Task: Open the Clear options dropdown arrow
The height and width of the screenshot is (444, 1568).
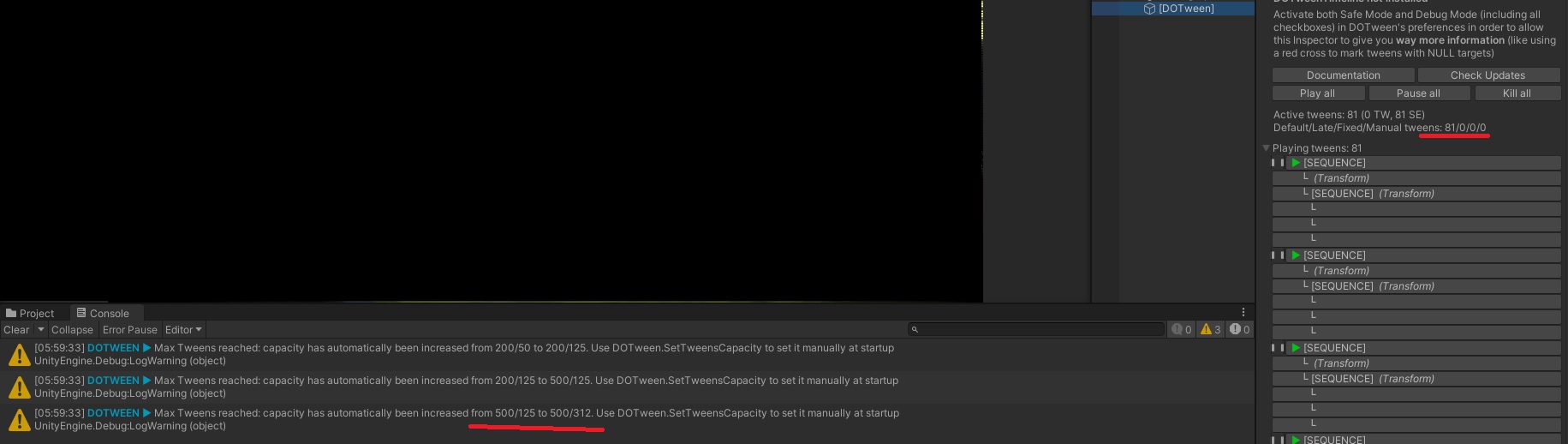Action: [40, 330]
